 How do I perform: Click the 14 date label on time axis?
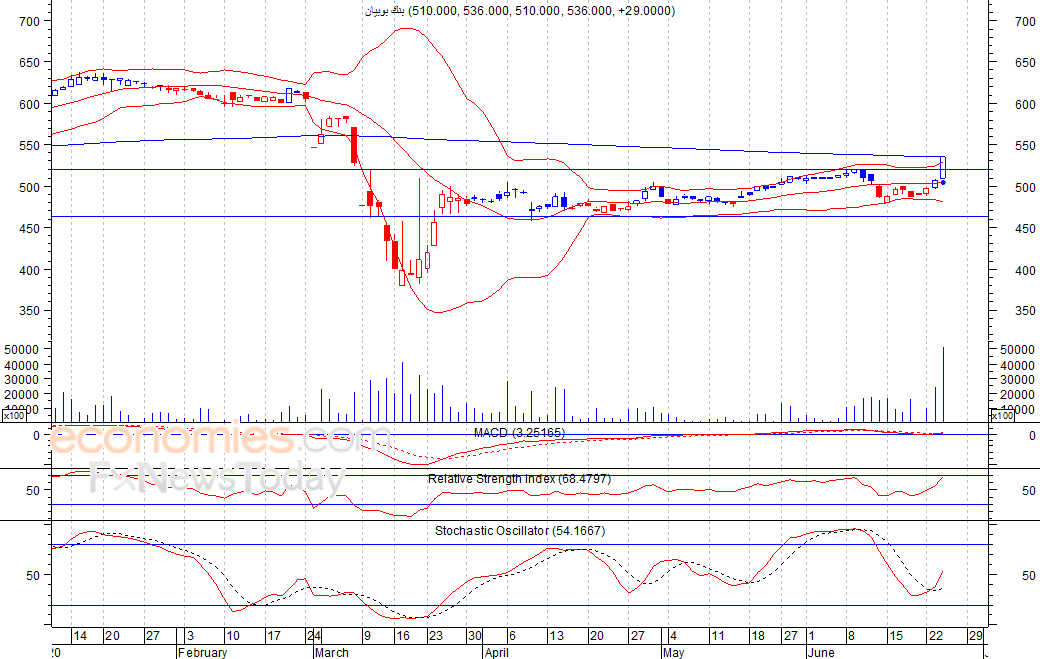[80, 636]
